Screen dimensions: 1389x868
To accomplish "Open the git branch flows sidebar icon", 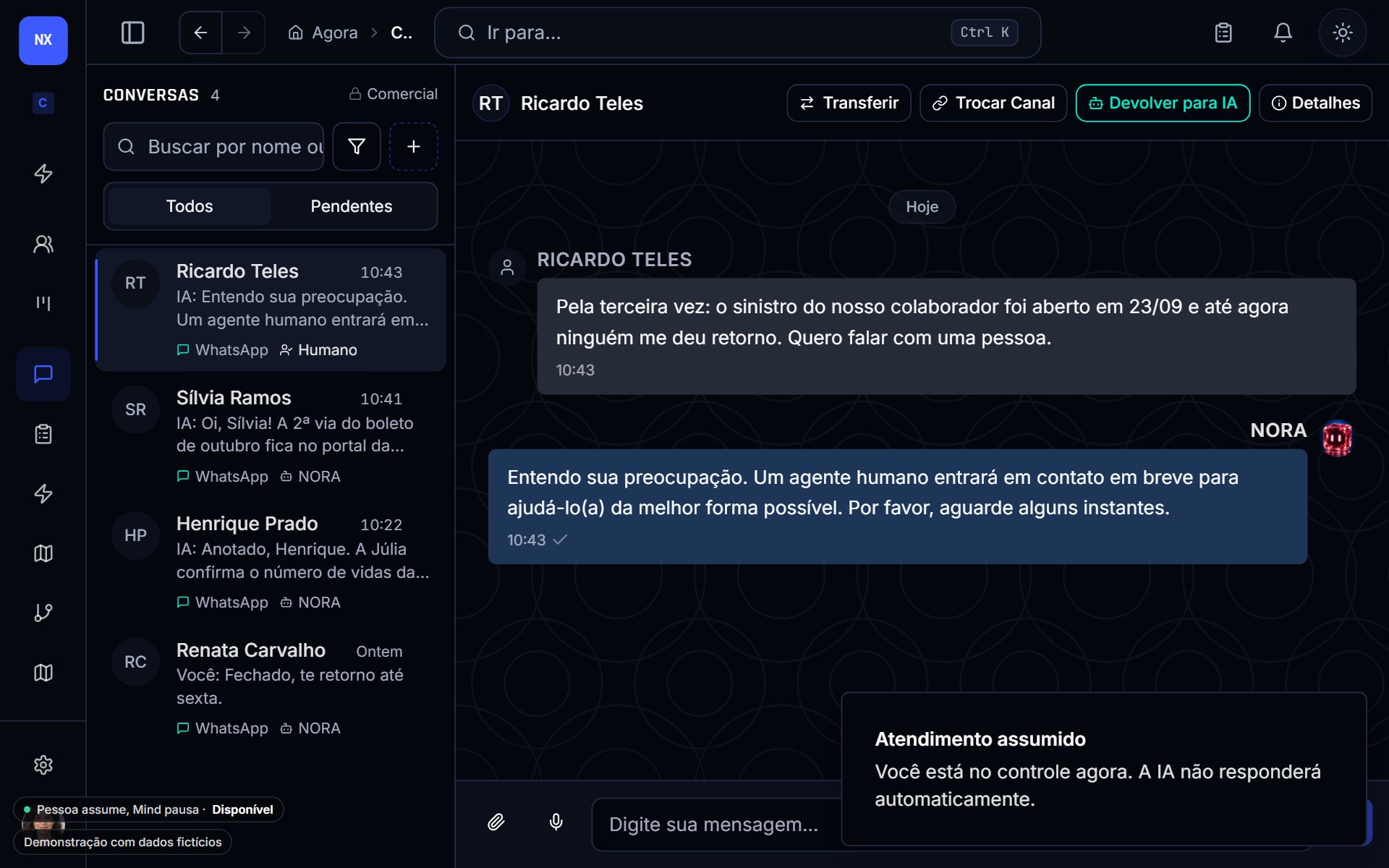I will [x=43, y=613].
